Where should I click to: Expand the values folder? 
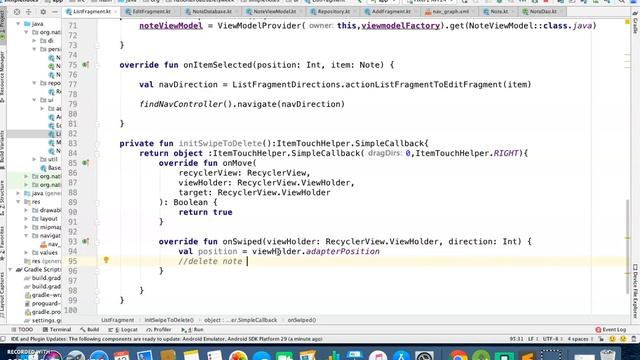click(x=26, y=253)
